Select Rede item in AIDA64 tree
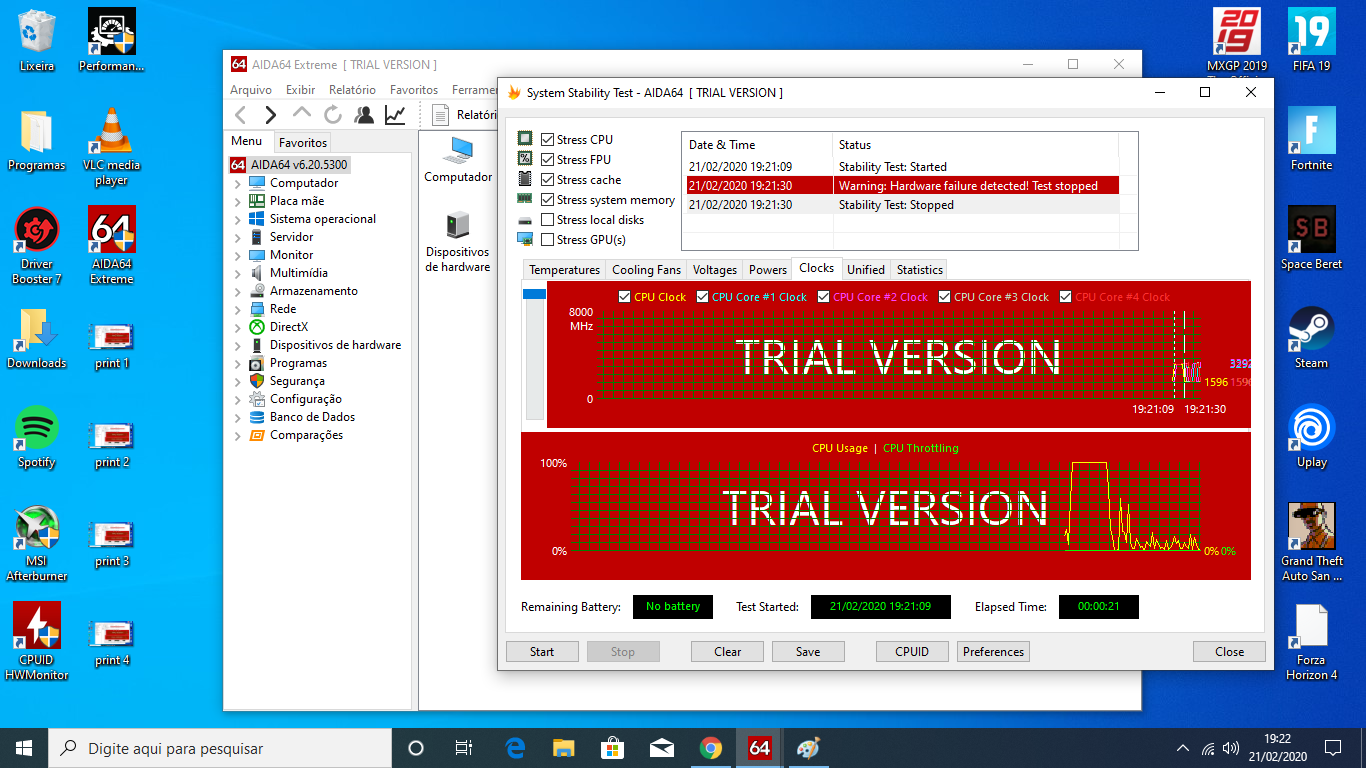The width and height of the screenshot is (1366, 768). point(283,310)
